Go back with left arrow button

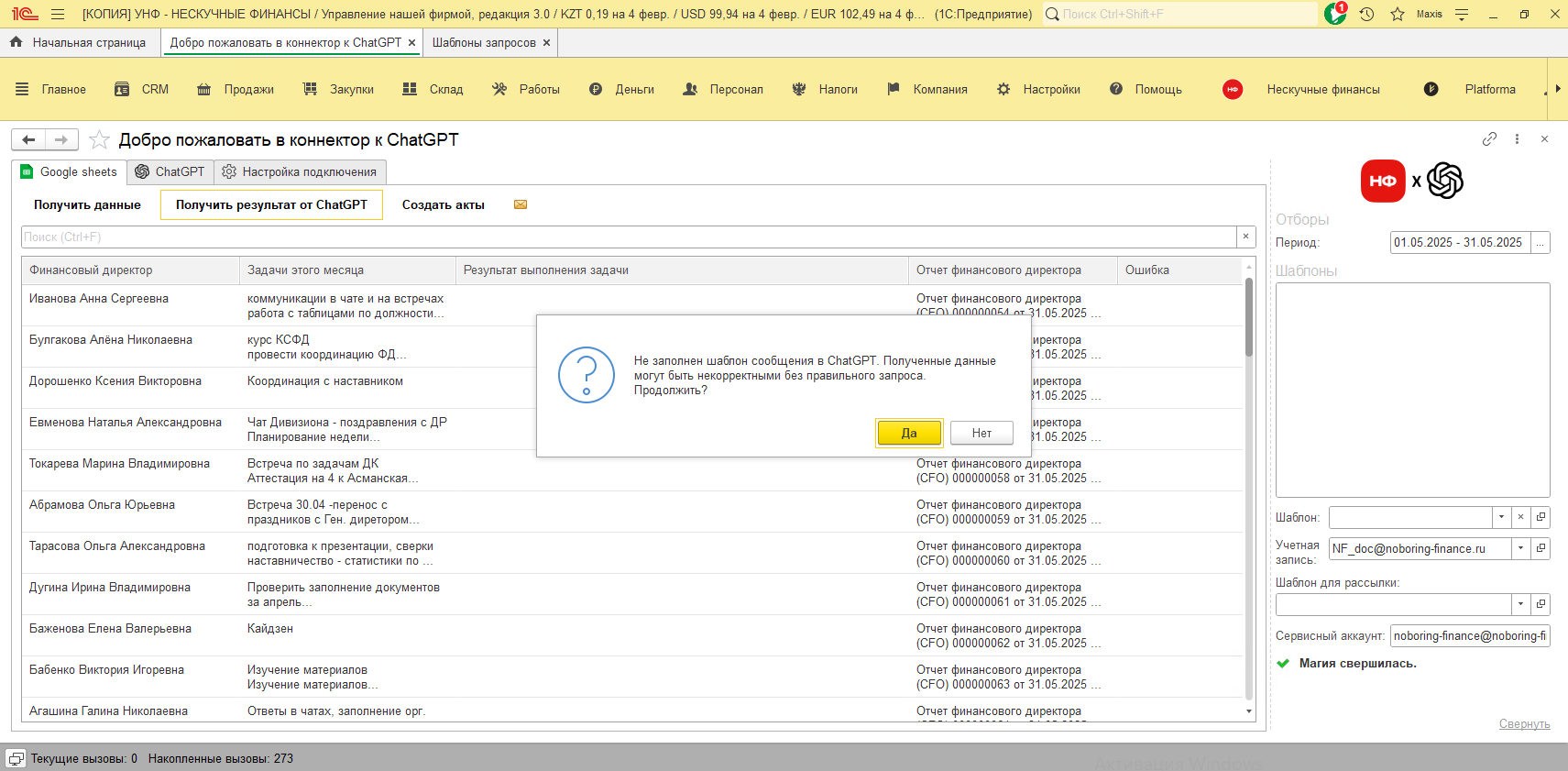coord(28,139)
